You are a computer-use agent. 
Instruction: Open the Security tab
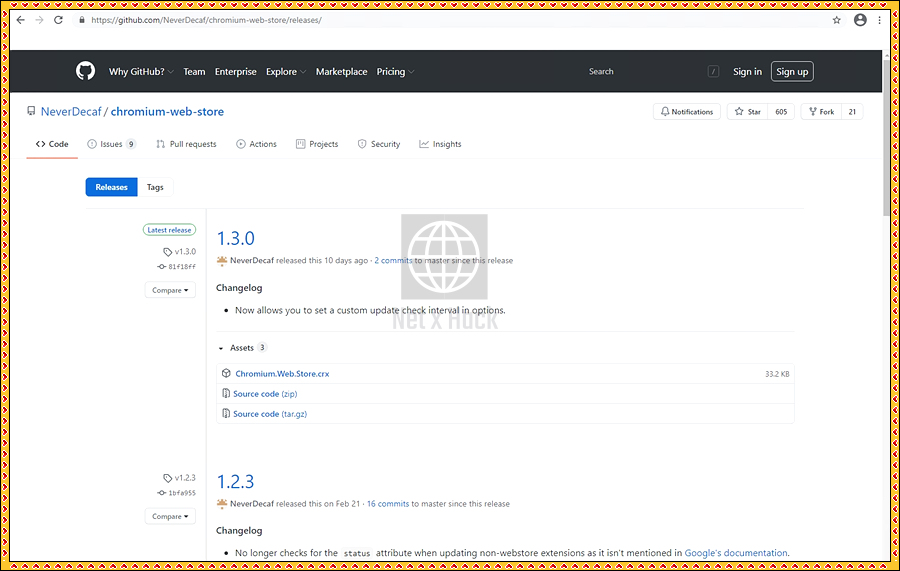(x=379, y=144)
